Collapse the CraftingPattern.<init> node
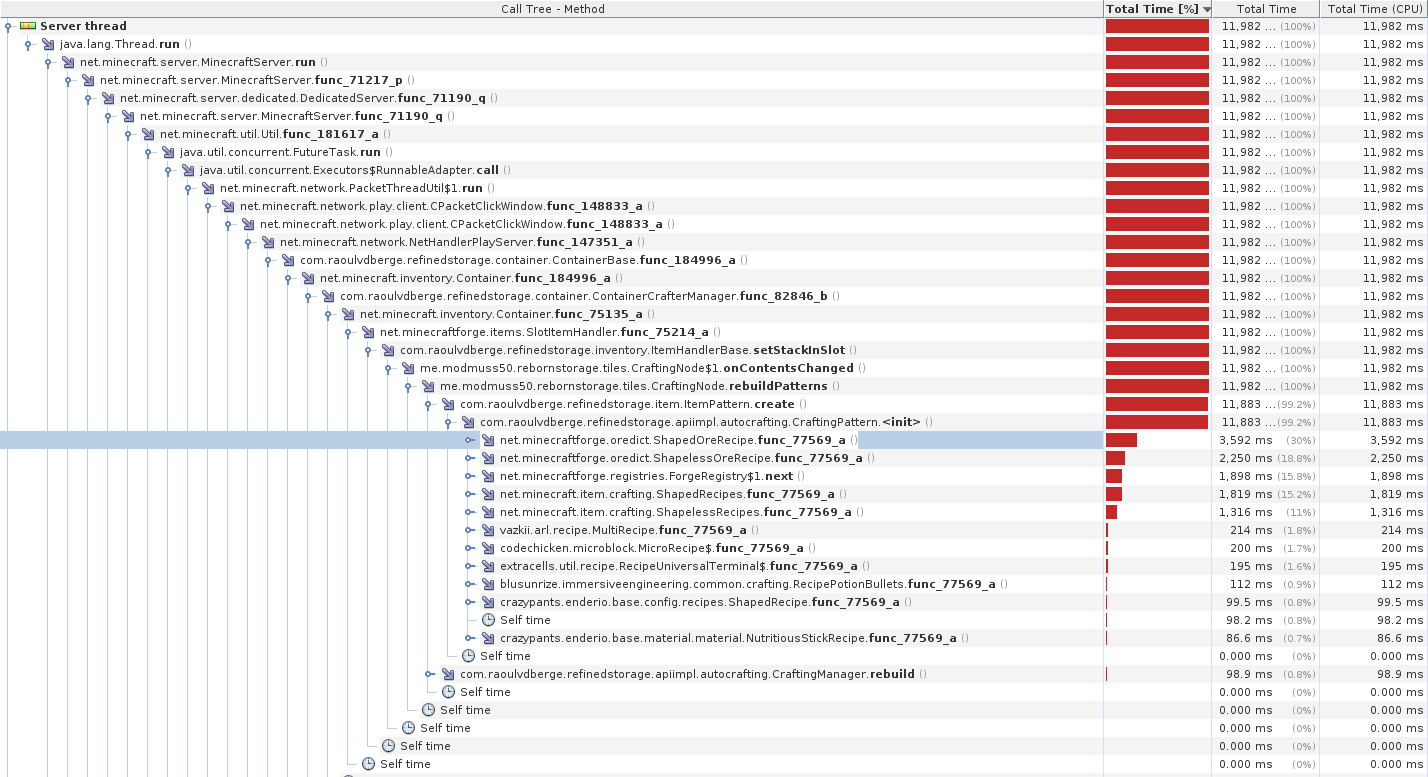This screenshot has width=1428, height=777. click(448, 422)
